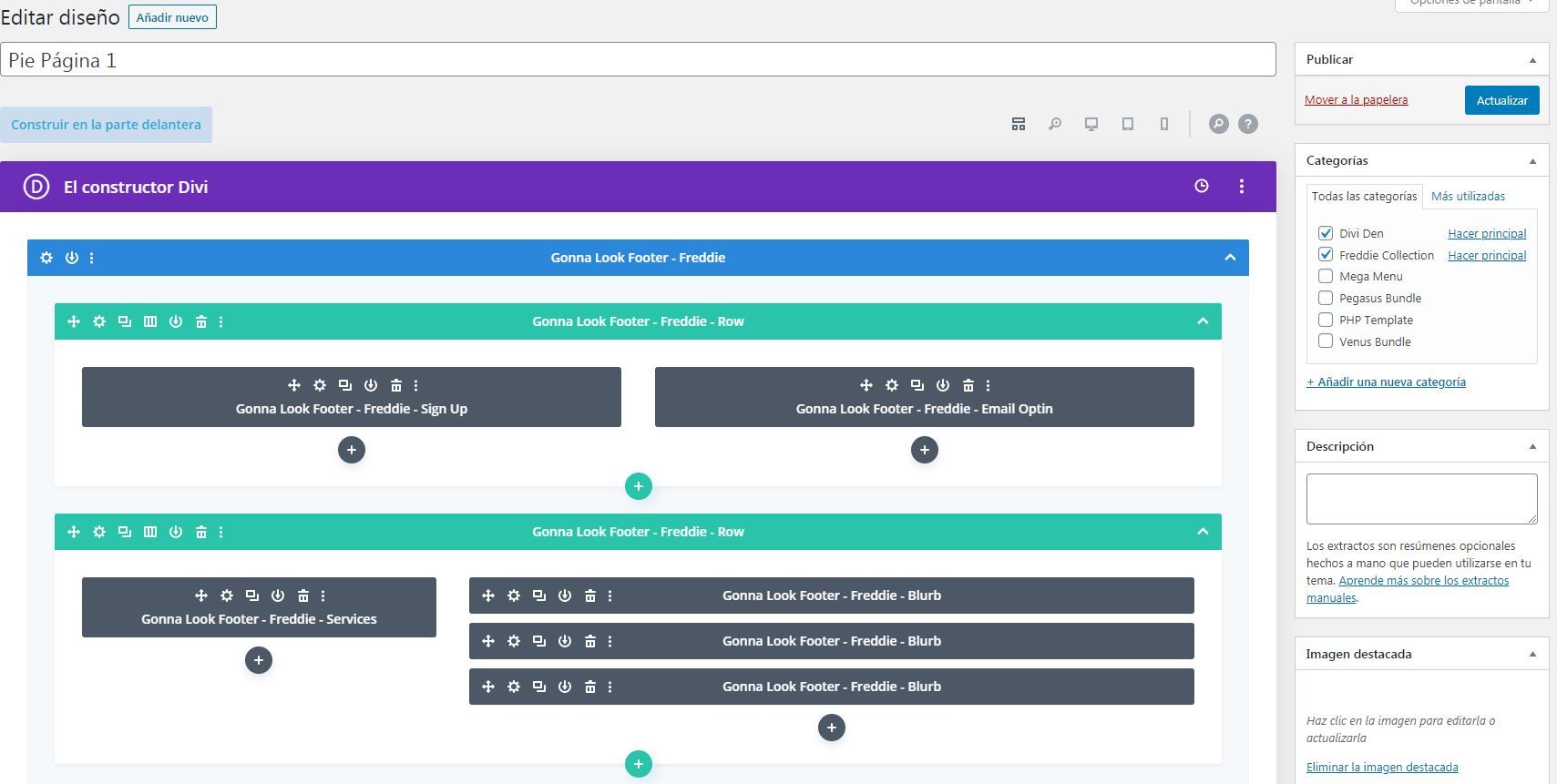Collapse the Gonna Look Footer - Freddie section

coord(1230,258)
